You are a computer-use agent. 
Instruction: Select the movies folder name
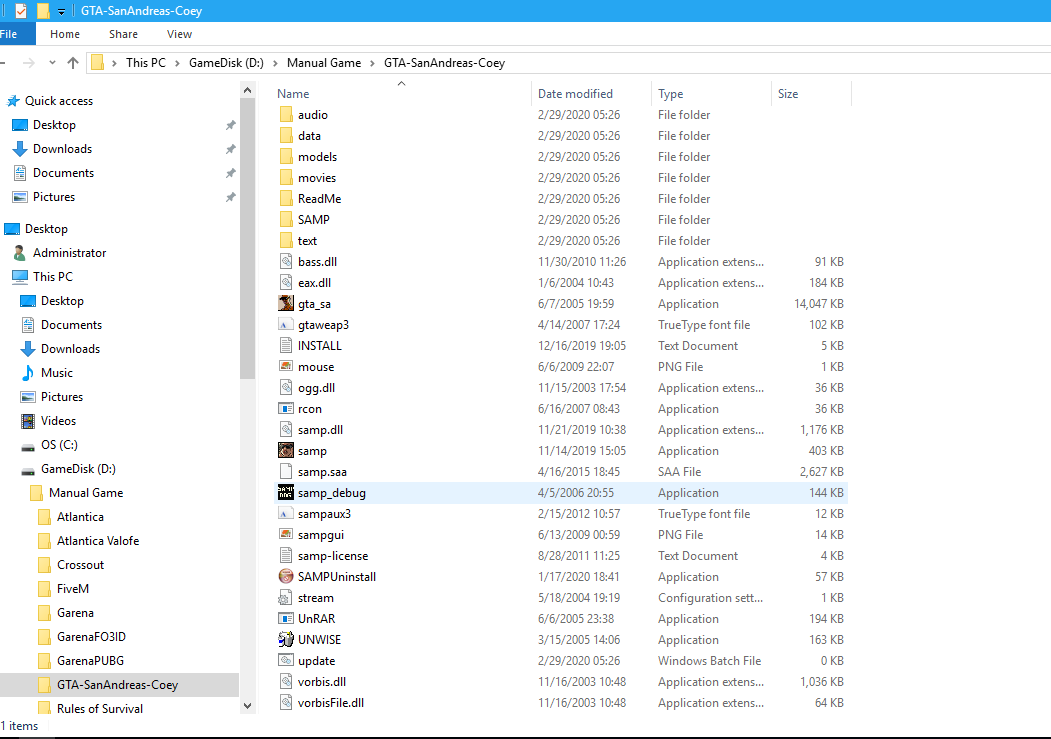click(x=317, y=178)
